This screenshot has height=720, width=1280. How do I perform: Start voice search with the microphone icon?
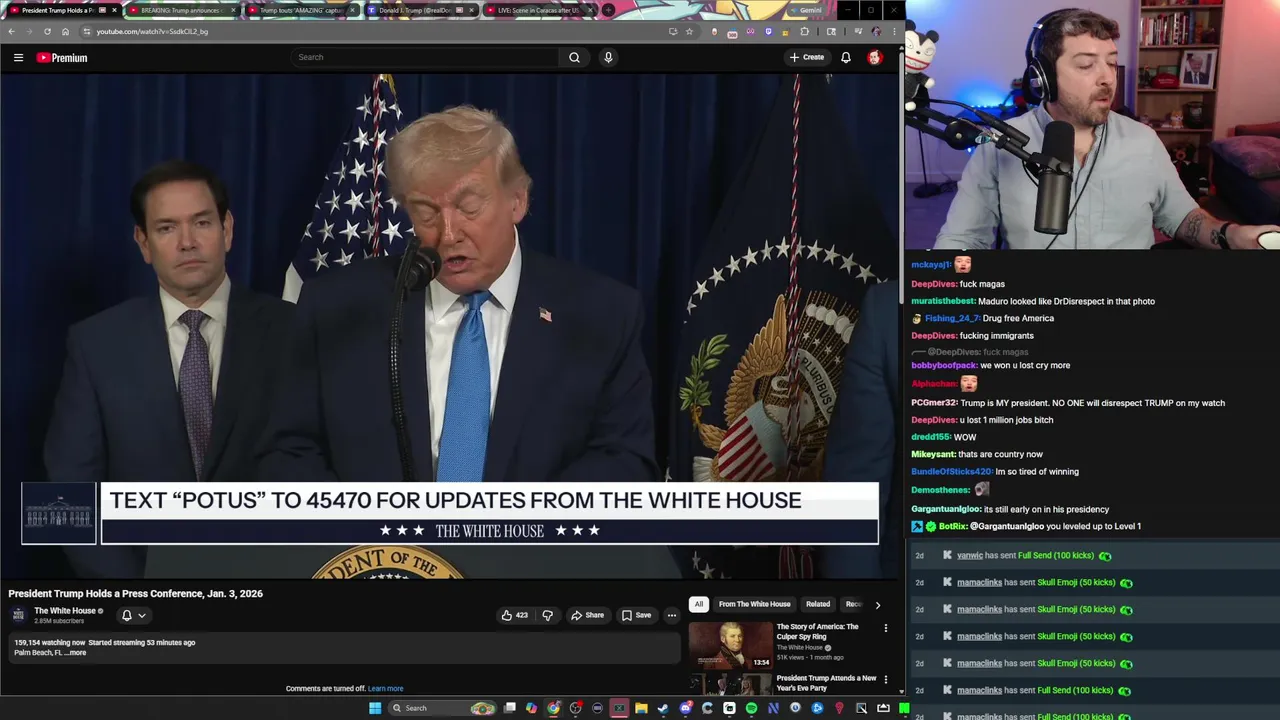[608, 57]
